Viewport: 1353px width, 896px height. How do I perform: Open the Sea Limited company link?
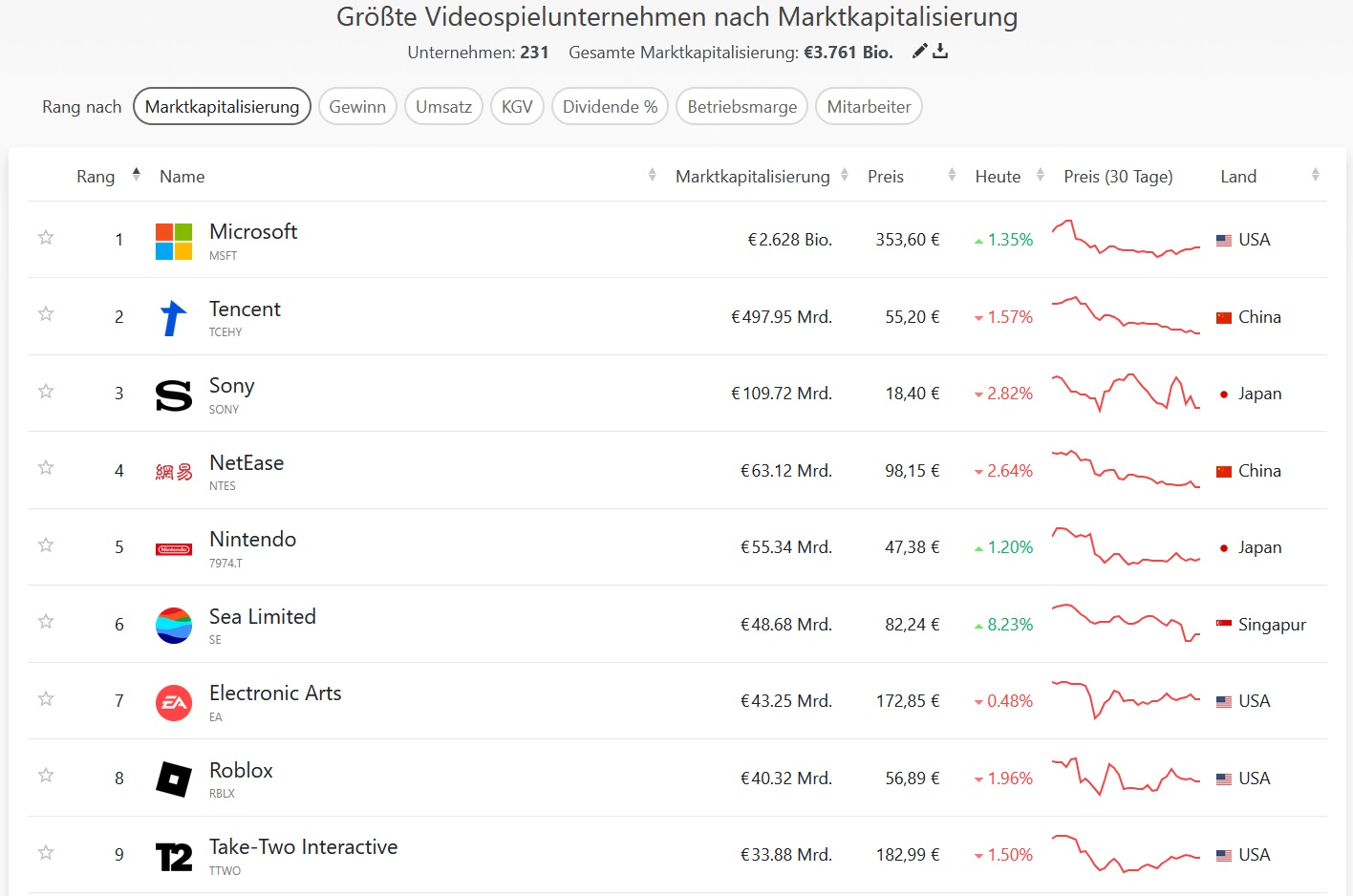coord(263,616)
